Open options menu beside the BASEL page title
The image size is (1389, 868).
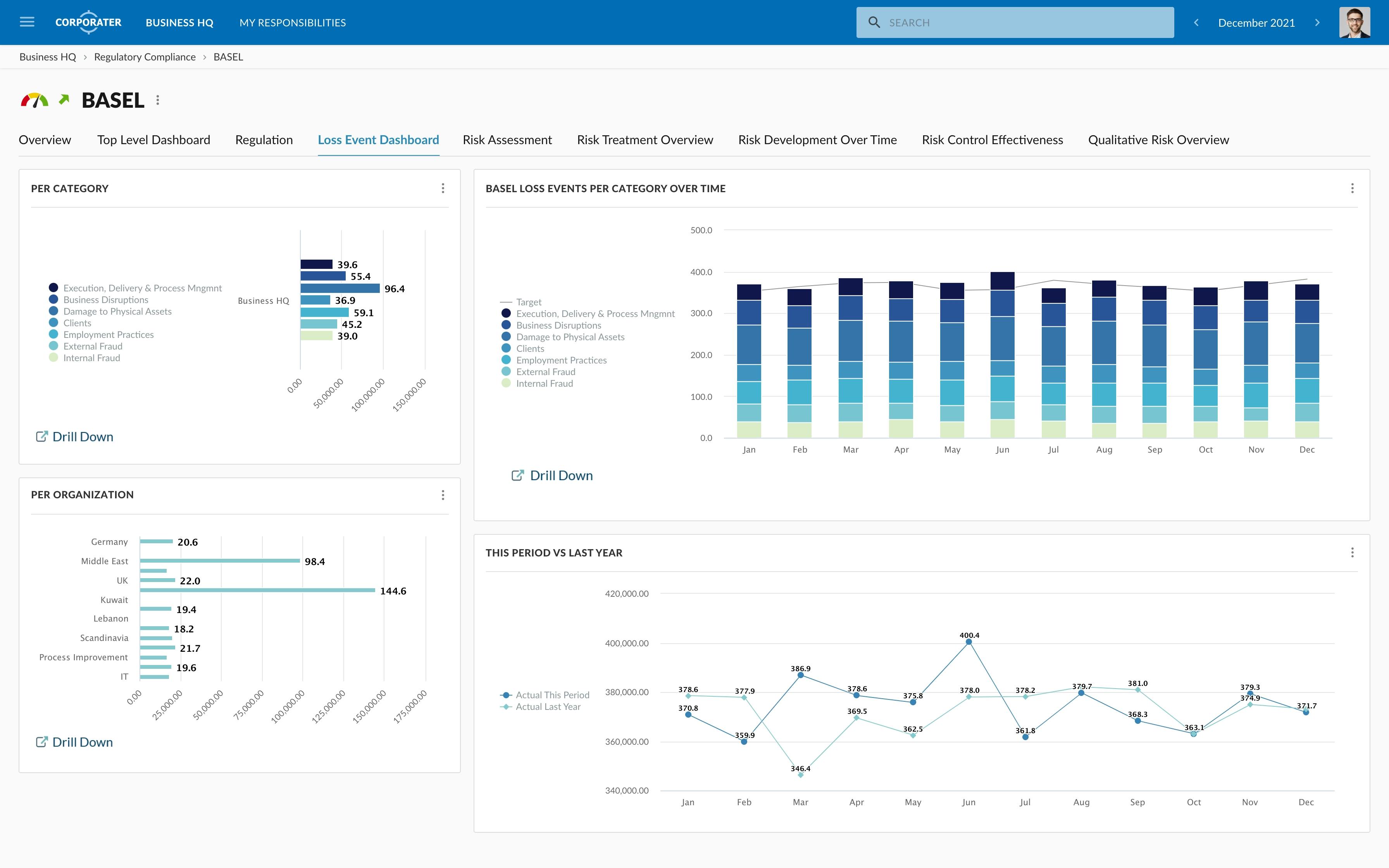(x=158, y=99)
